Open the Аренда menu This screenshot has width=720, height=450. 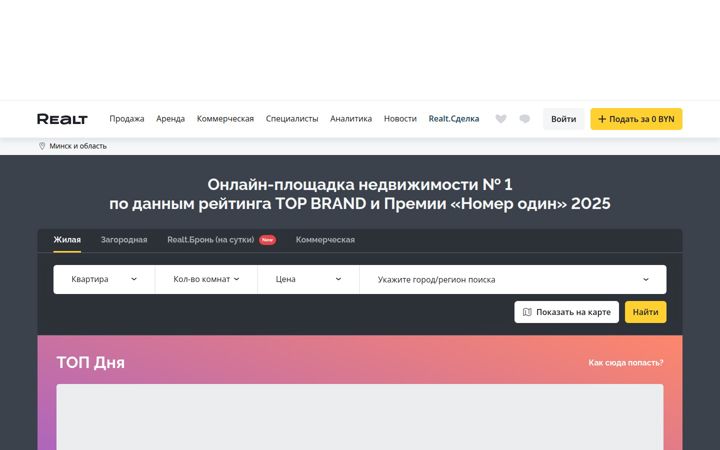[170, 119]
